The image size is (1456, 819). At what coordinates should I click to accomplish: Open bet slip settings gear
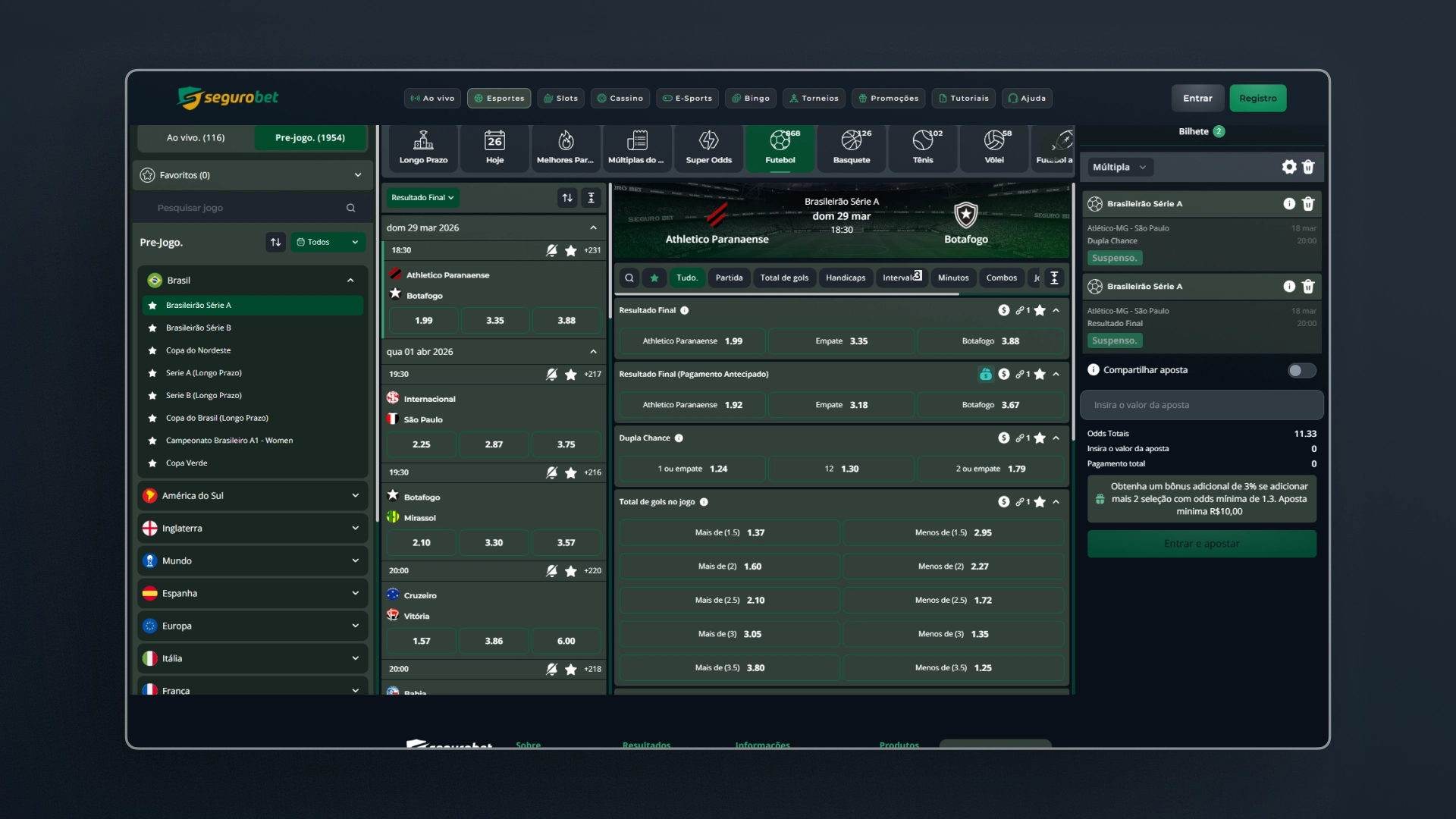tap(1289, 167)
